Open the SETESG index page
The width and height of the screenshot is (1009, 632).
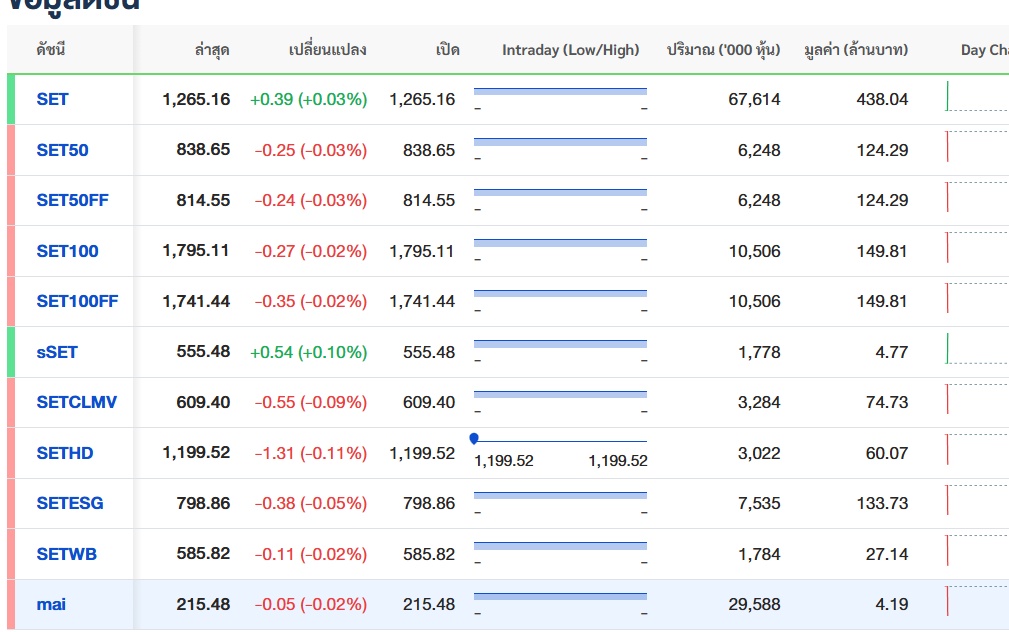[70, 503]
